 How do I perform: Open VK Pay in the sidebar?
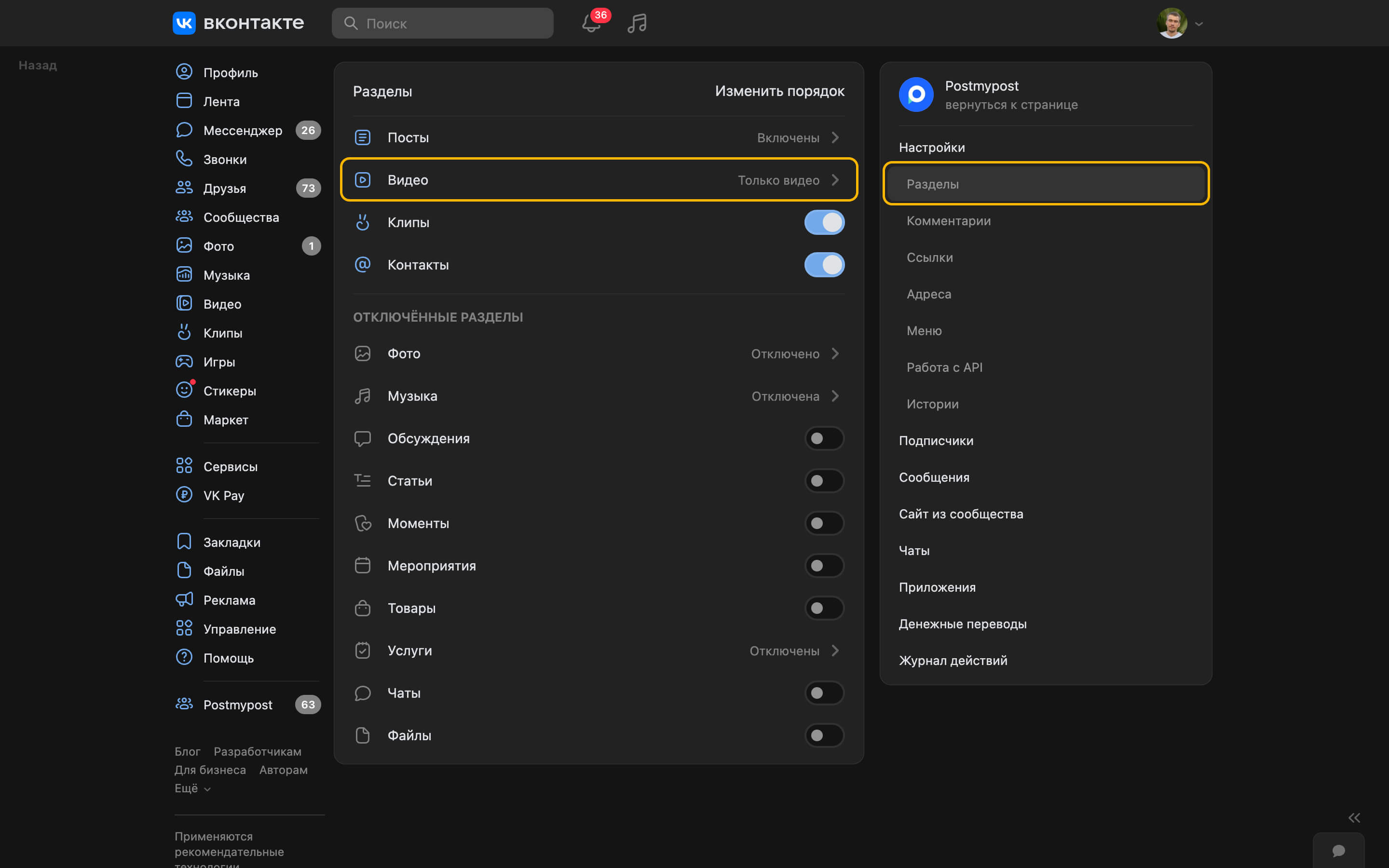tap(223, 495)
